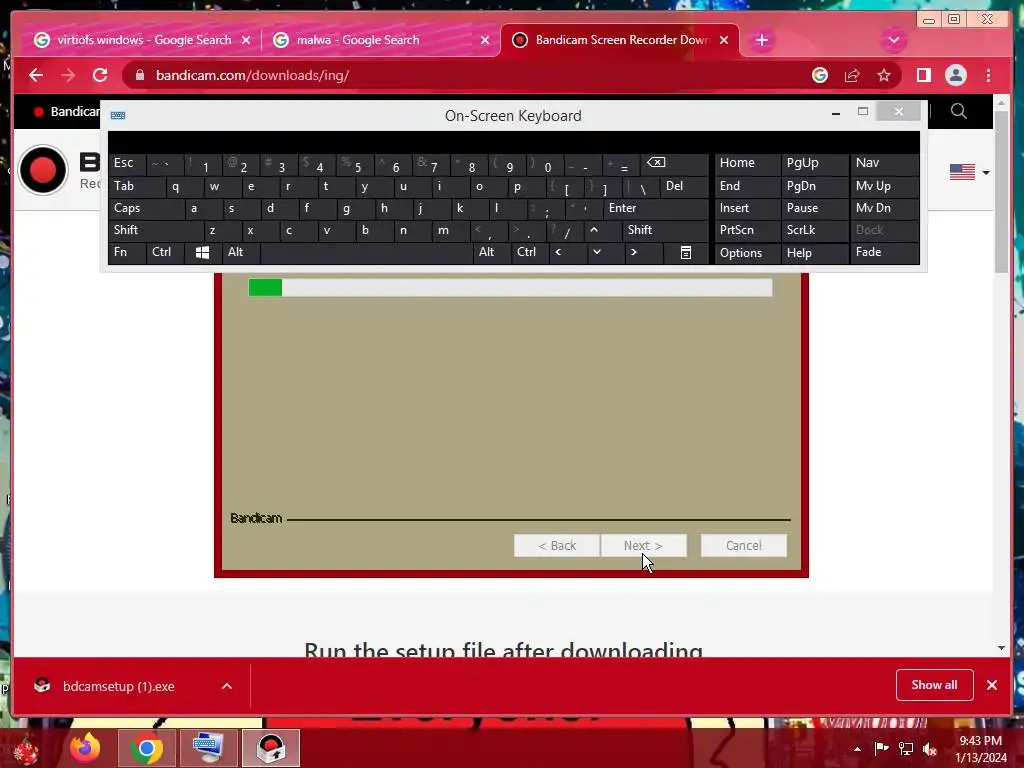Click the < Back installer button
Screen dimensions: 1024x768
pyautogui.click(x=557, y=545)
